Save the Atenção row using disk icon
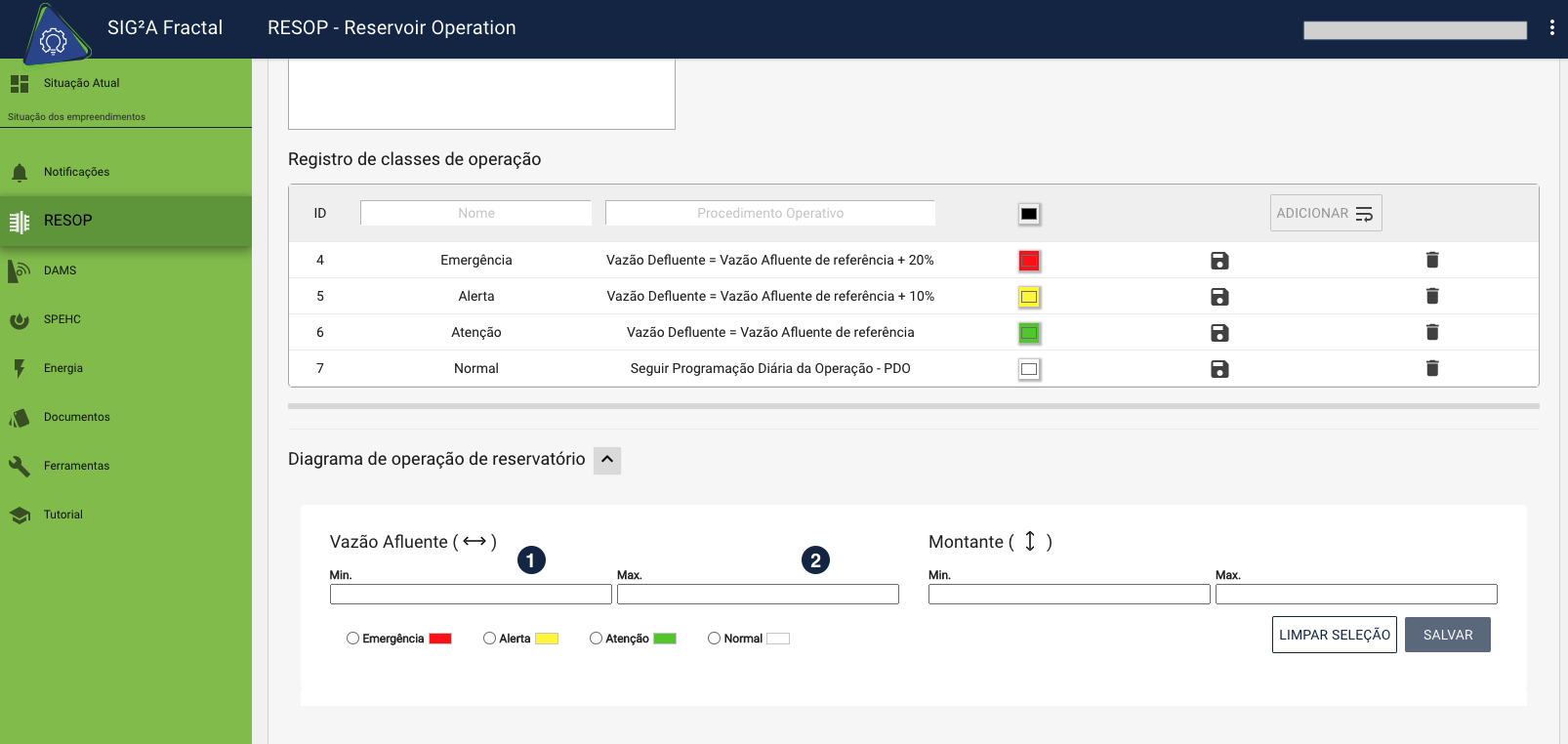Screen dimensions: 1568x744 pos(1219,333)
